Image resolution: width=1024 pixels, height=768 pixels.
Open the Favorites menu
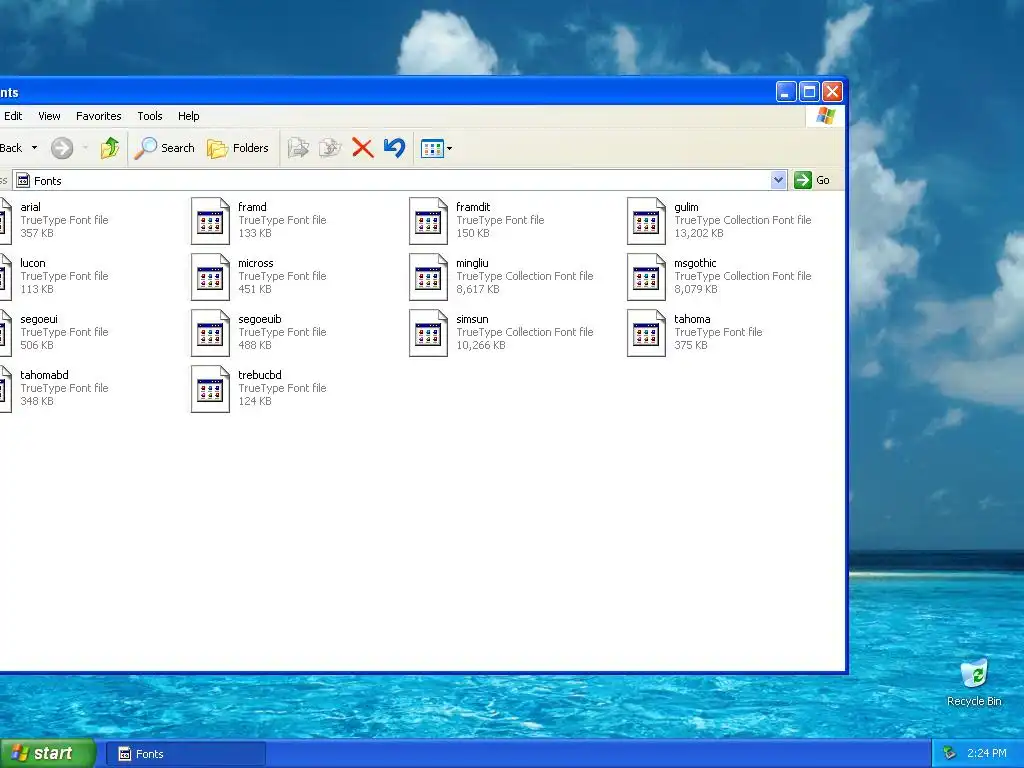click(99, 116)
